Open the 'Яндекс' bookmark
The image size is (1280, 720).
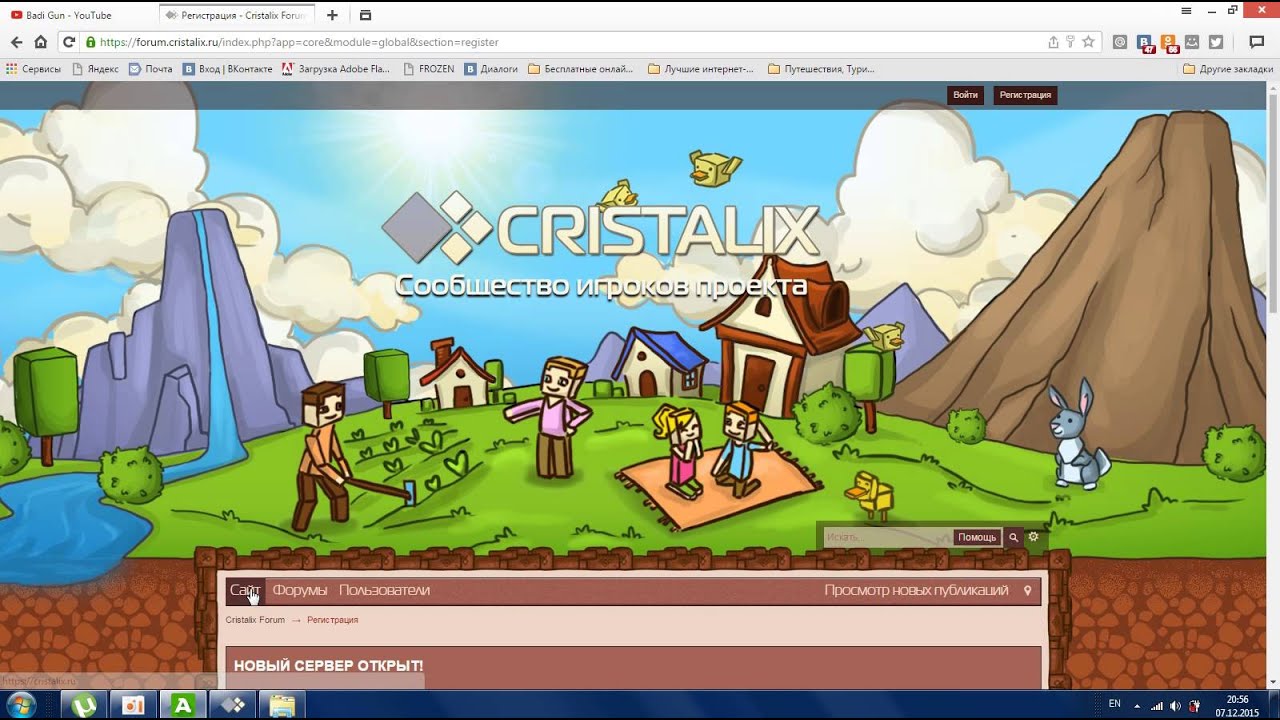coord(95,69)
